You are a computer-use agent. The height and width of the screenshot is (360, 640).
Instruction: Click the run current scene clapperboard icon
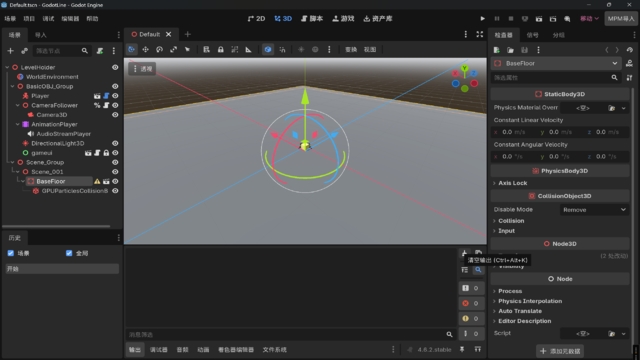click(539, 19)
